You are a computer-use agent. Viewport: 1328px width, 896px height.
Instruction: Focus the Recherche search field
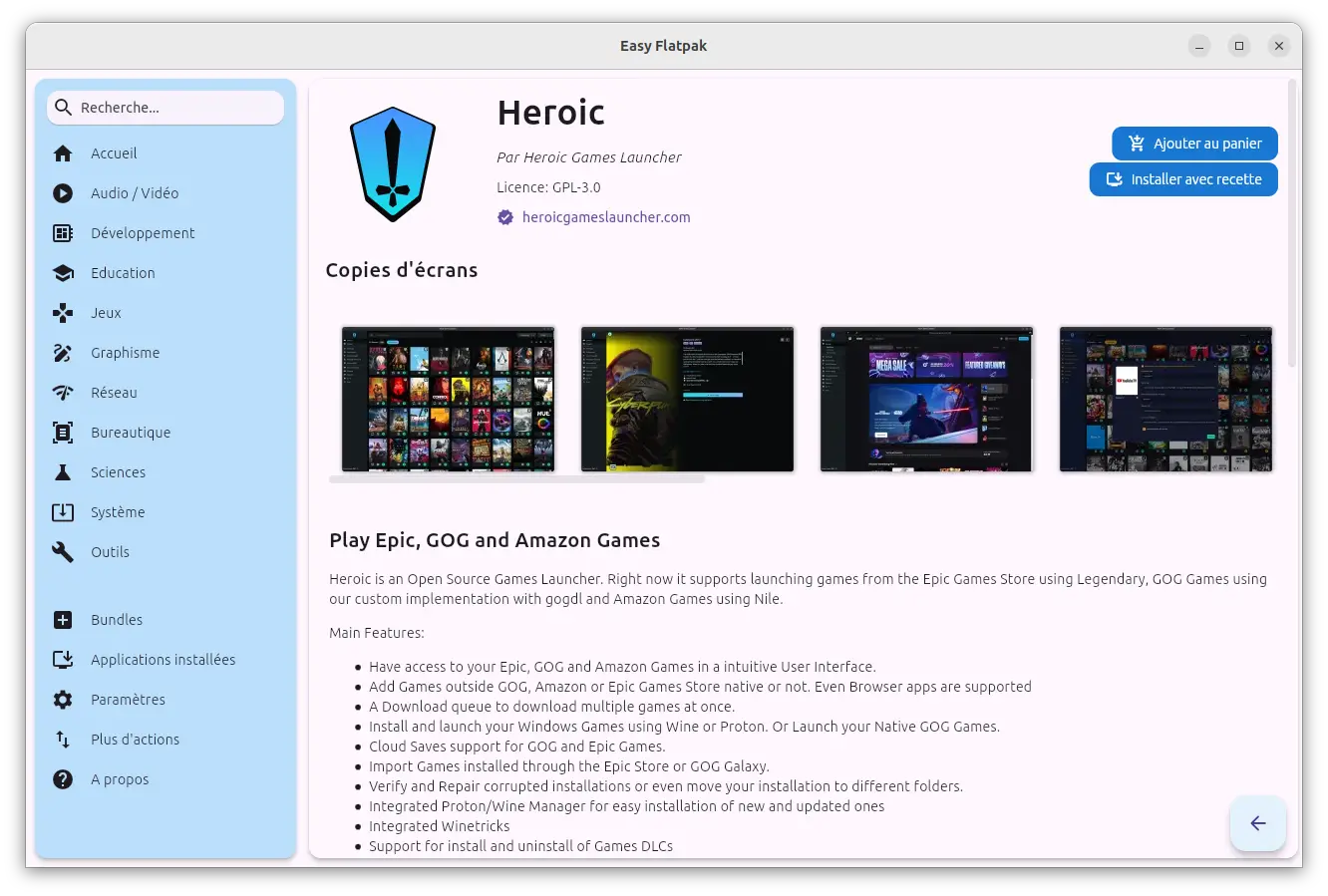pos(166,108)
